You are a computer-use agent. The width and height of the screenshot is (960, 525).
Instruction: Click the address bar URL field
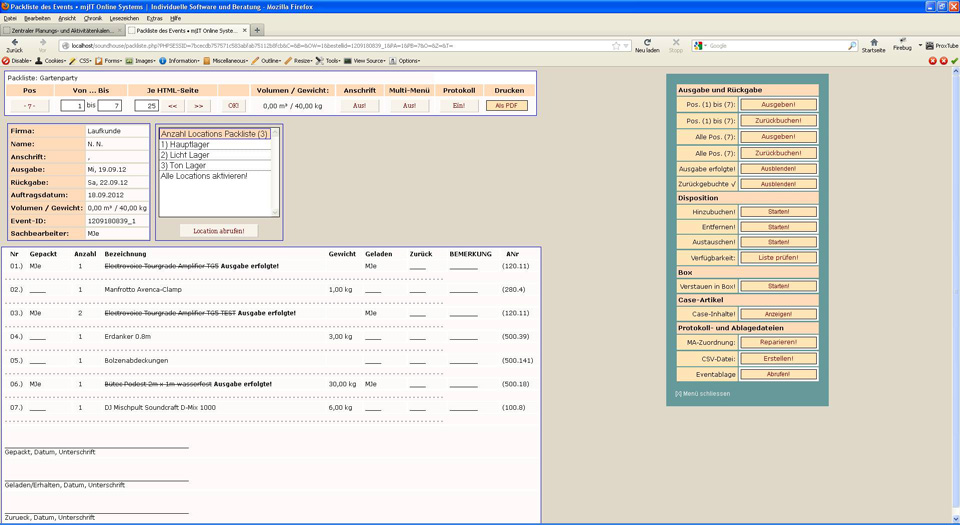[x=340, y=46]
